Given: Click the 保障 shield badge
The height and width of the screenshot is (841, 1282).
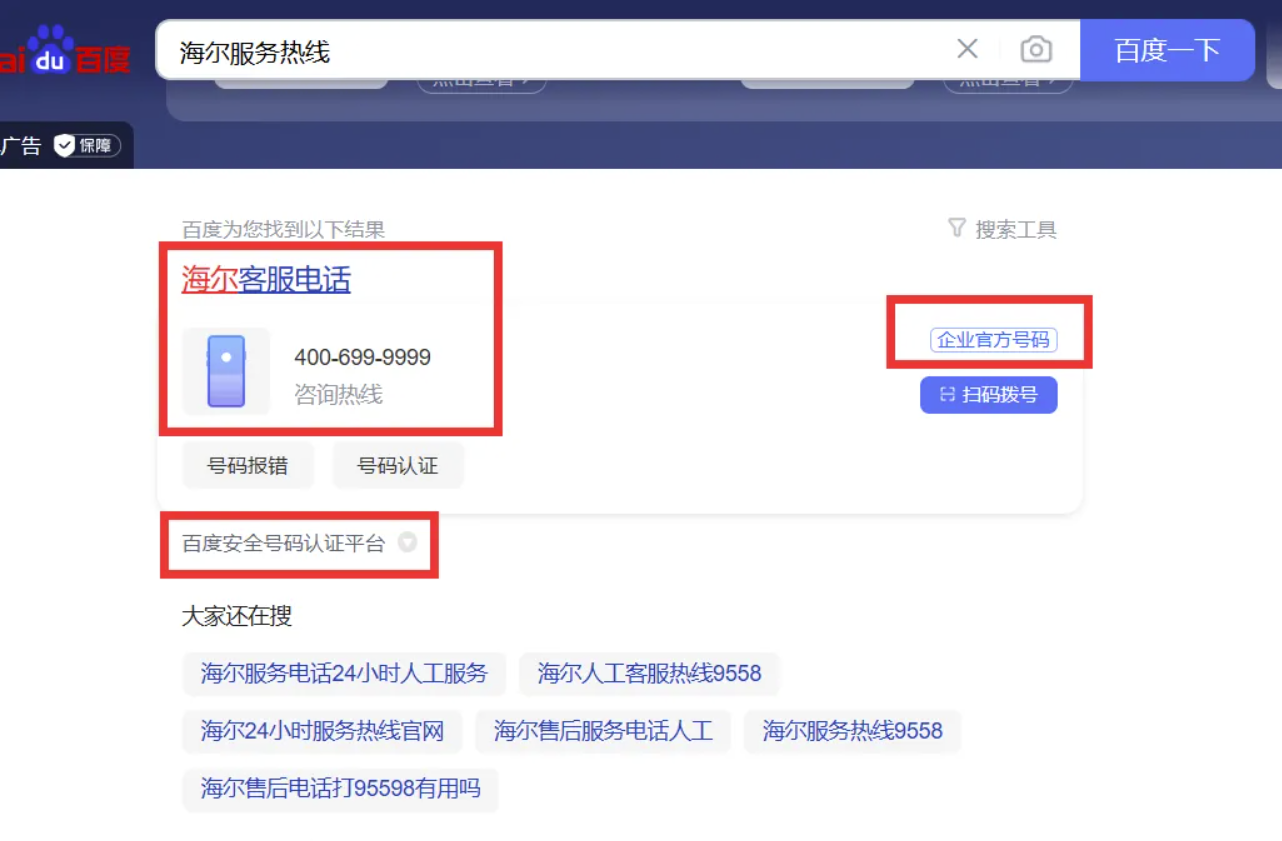Looking at the screenshot, I should pos(87,146).
